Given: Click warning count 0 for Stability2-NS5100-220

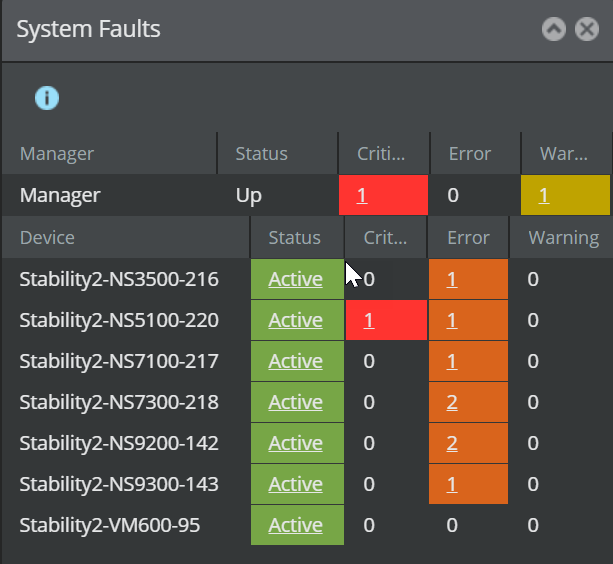Looking at the screenshot, I should point(533,320).
